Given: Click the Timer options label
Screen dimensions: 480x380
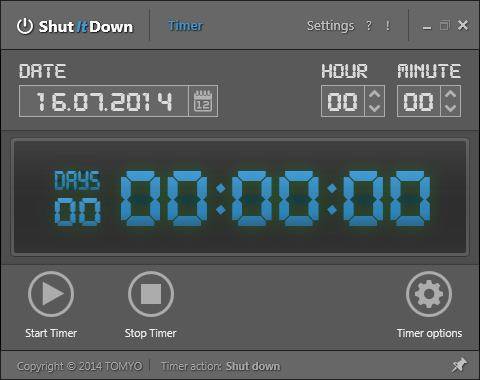Looking at the screenshot, I should (x=429, y=333).
